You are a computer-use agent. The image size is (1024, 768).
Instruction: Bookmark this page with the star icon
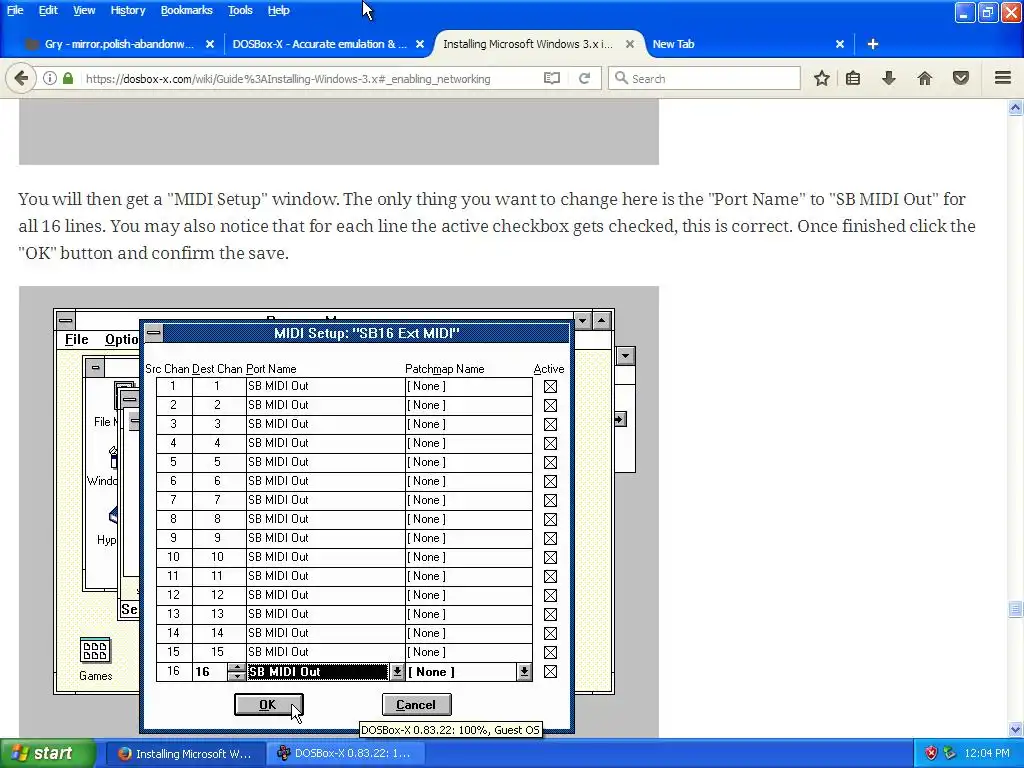pyautogui.click(x=822, y=78)
